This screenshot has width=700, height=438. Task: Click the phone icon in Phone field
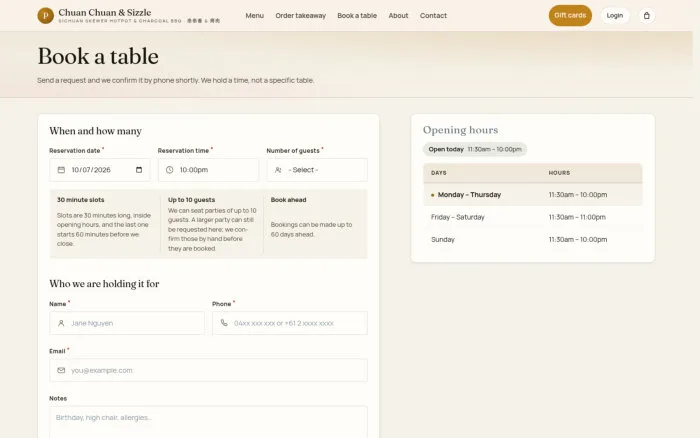224,323
